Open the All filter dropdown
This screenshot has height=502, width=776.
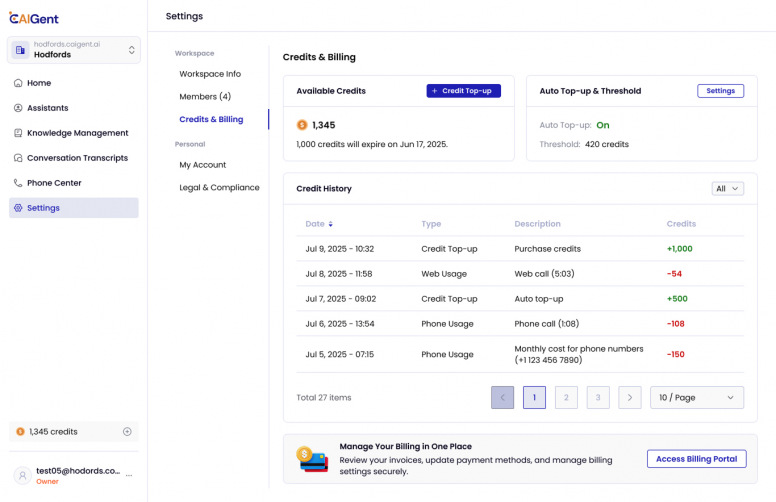(727, 188)
